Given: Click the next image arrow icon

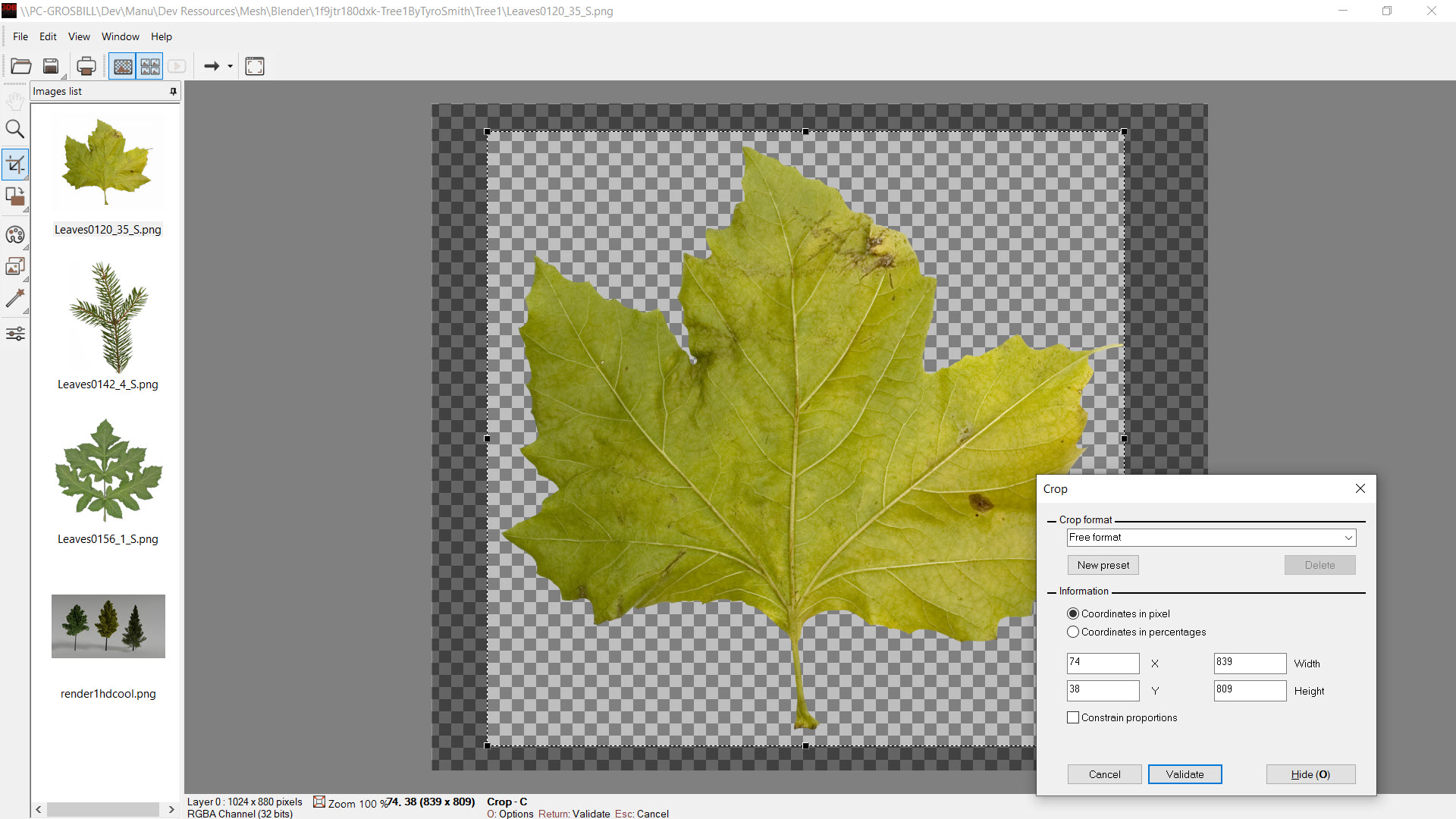Looking at the screenshot, I should click(x=212, y=66).
